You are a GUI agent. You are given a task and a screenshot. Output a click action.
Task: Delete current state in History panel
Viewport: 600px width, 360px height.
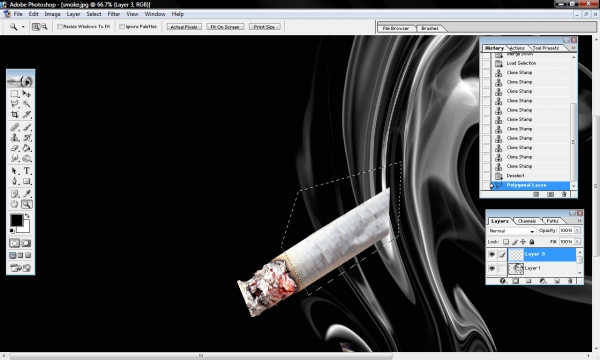[564, 194]
